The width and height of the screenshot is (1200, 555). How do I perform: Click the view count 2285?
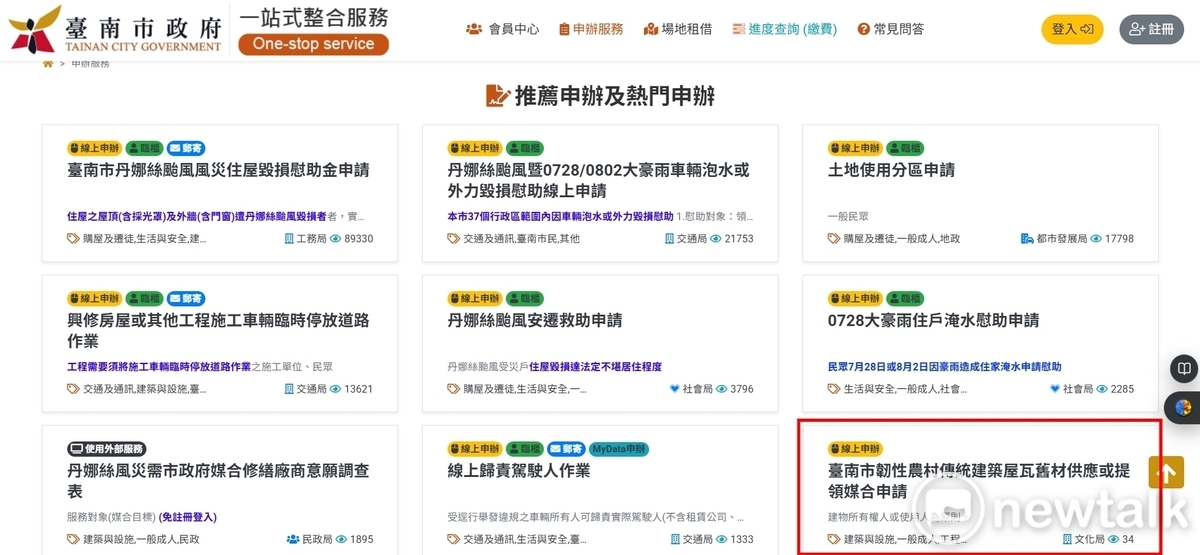click(x=1122, y=389)
